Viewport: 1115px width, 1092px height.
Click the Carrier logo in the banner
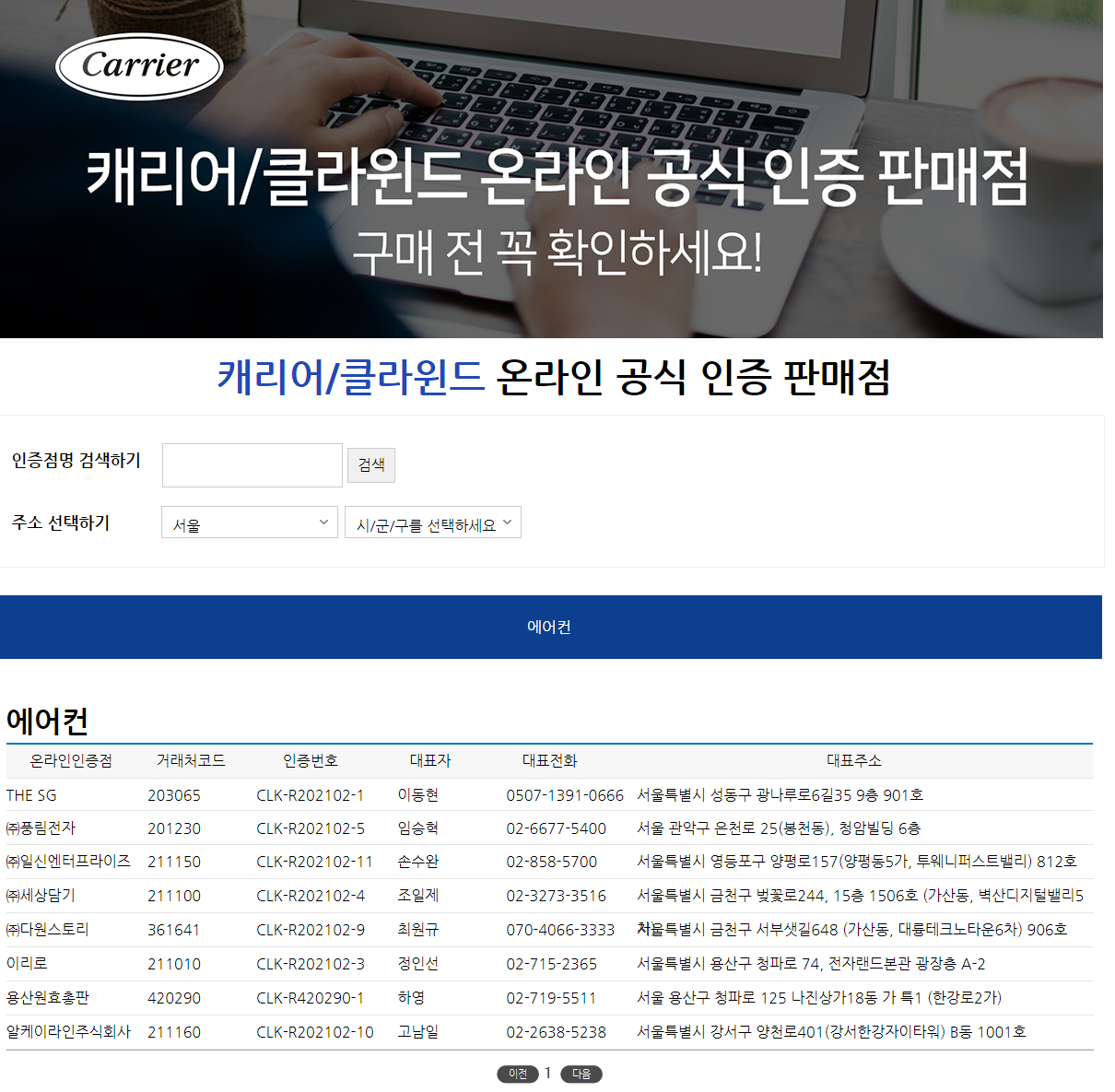tap(139, 66)
